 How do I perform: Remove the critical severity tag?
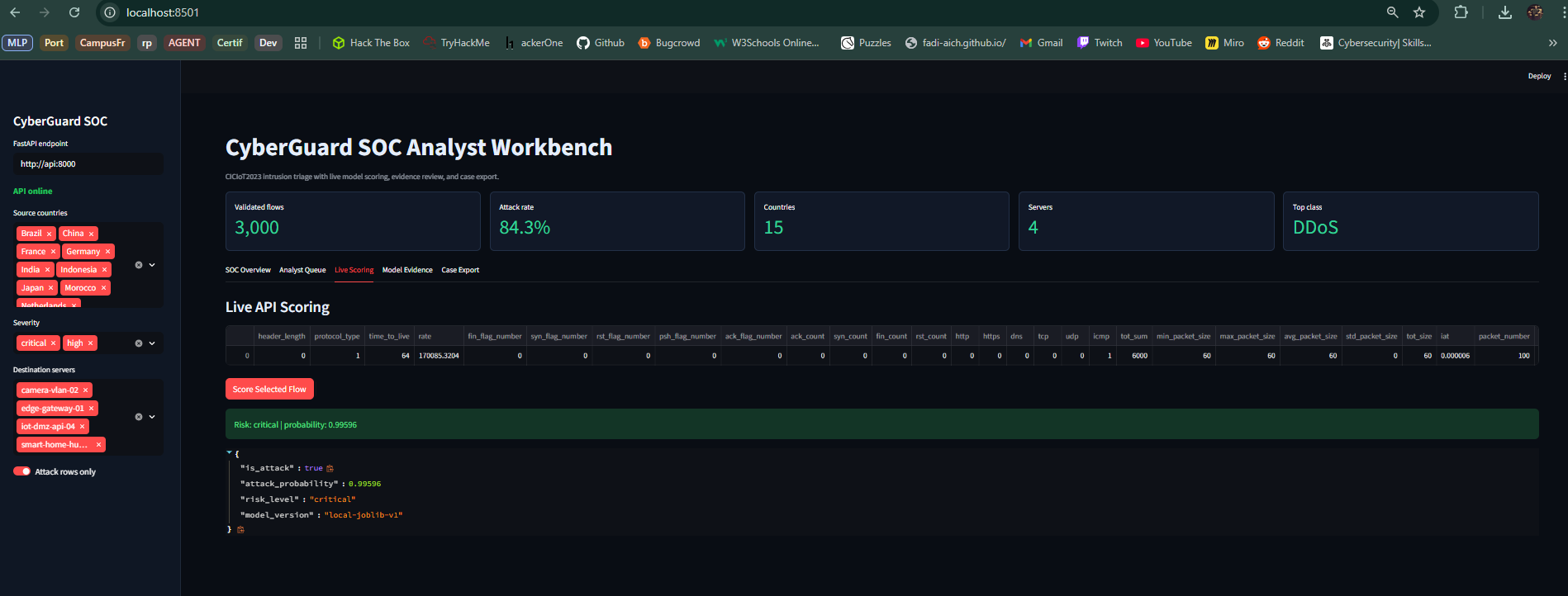tap(53, 343)
